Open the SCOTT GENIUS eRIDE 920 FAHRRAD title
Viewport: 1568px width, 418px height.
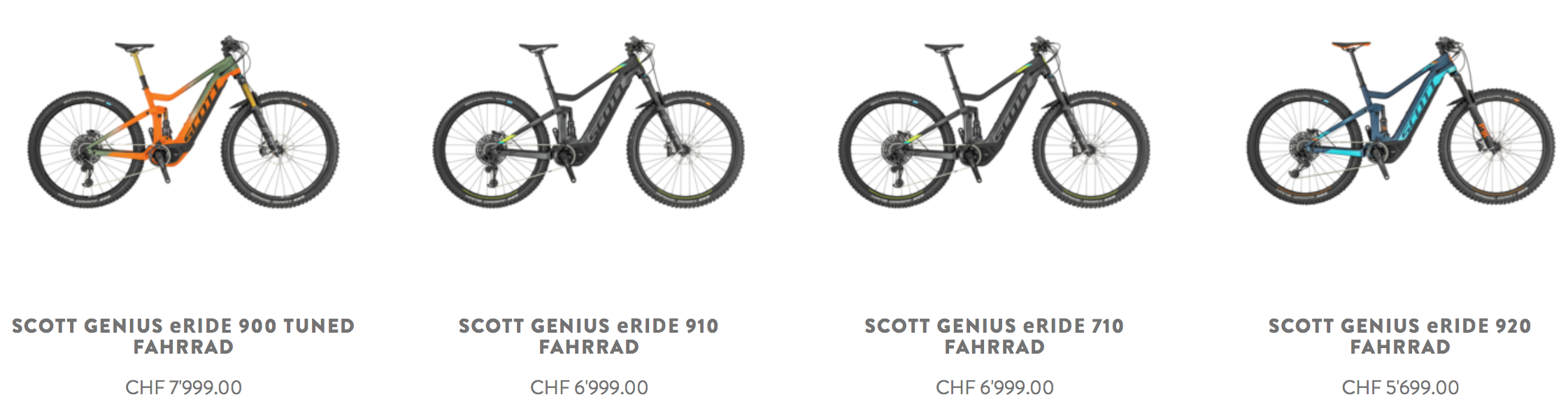pyautogui.click(x=1400, y=336)
